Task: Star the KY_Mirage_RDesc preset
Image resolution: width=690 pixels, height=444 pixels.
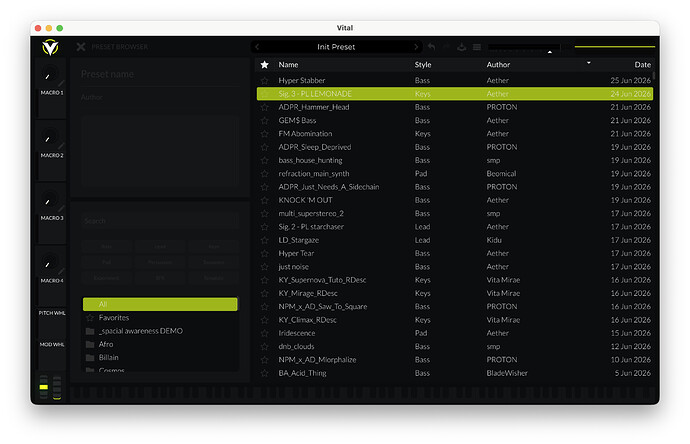Action: click(x=264, y=294)
